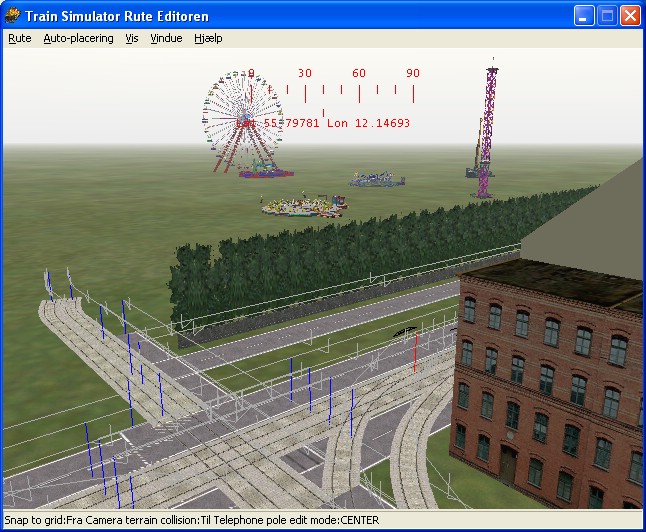Open the Vis menu

click(132, 38)
